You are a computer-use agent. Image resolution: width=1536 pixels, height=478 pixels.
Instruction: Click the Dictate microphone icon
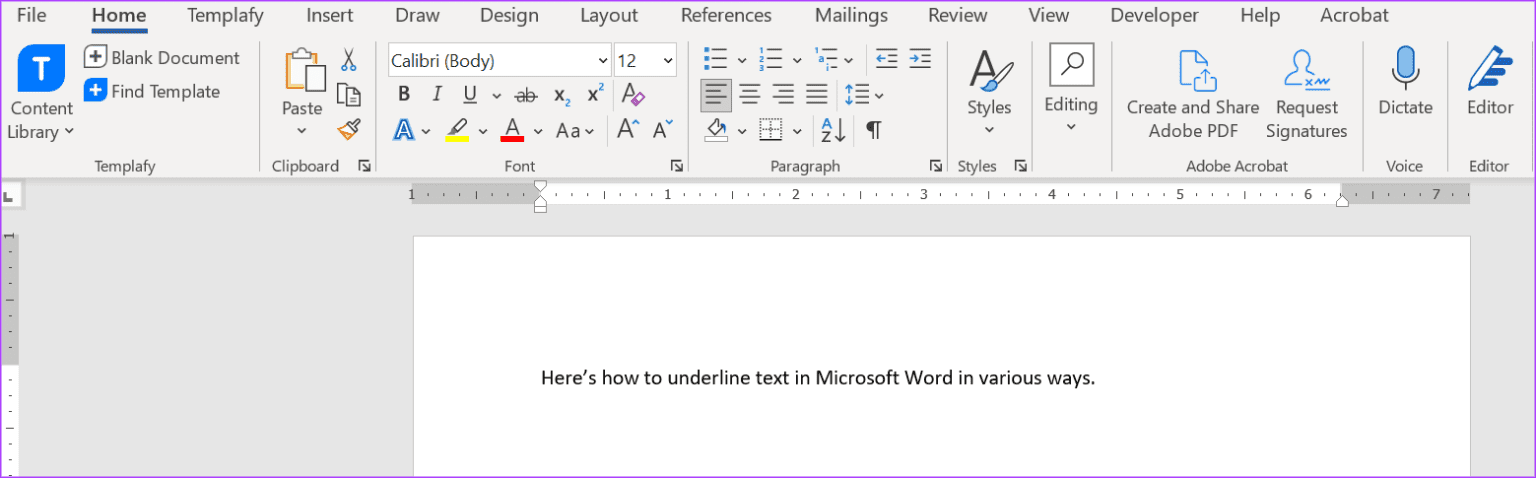coord(1405,68)
